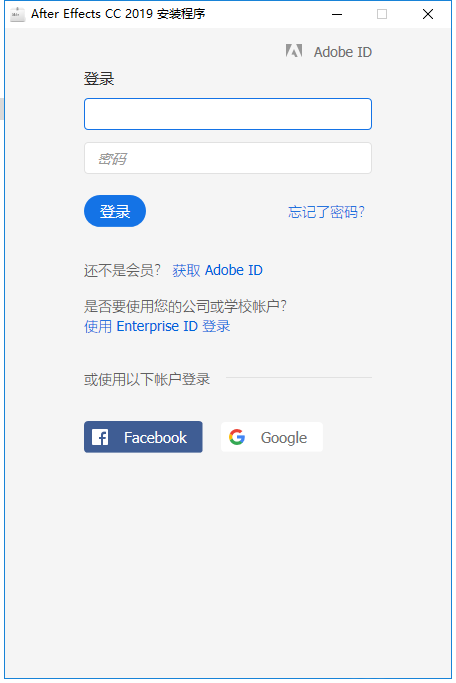Click into the 密码 password field
456x683 pixels.
pyautogui.click(x=228, y=158)
